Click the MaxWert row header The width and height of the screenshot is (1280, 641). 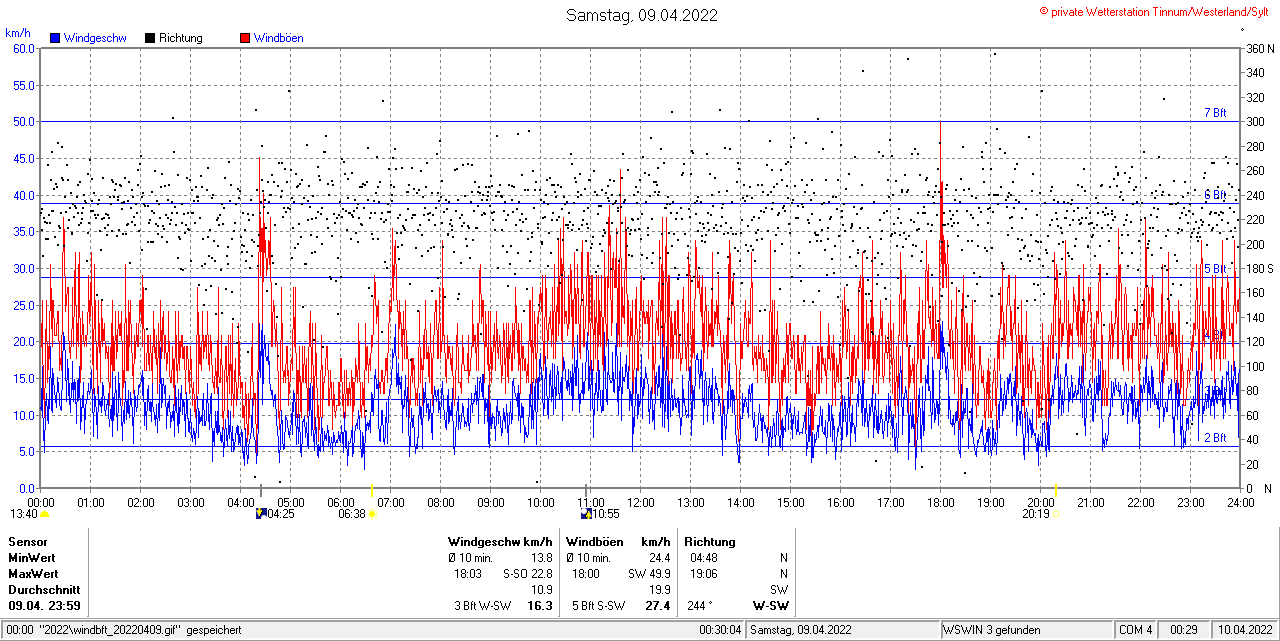(33, 574)
